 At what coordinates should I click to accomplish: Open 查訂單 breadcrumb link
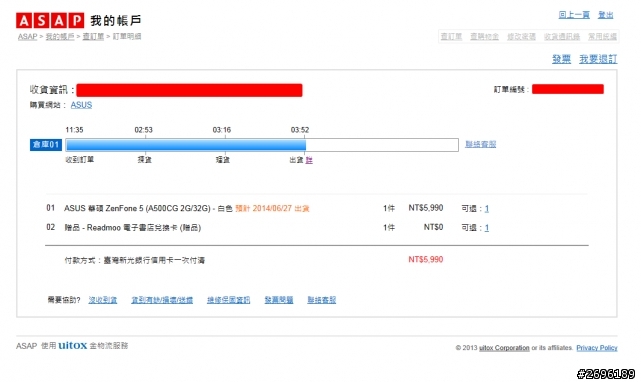click(93, 36)
